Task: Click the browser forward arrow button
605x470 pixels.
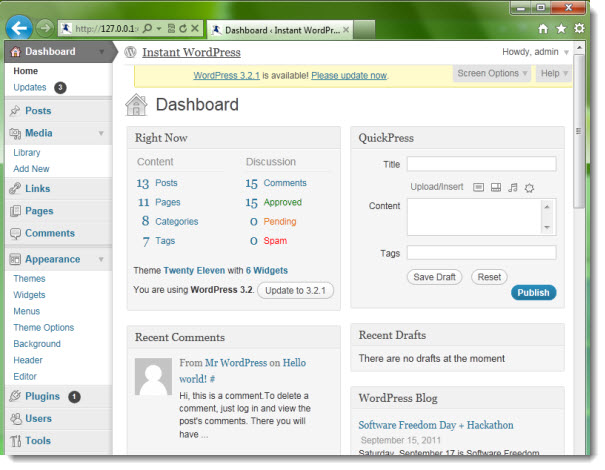Action: (x=45, y=28)
